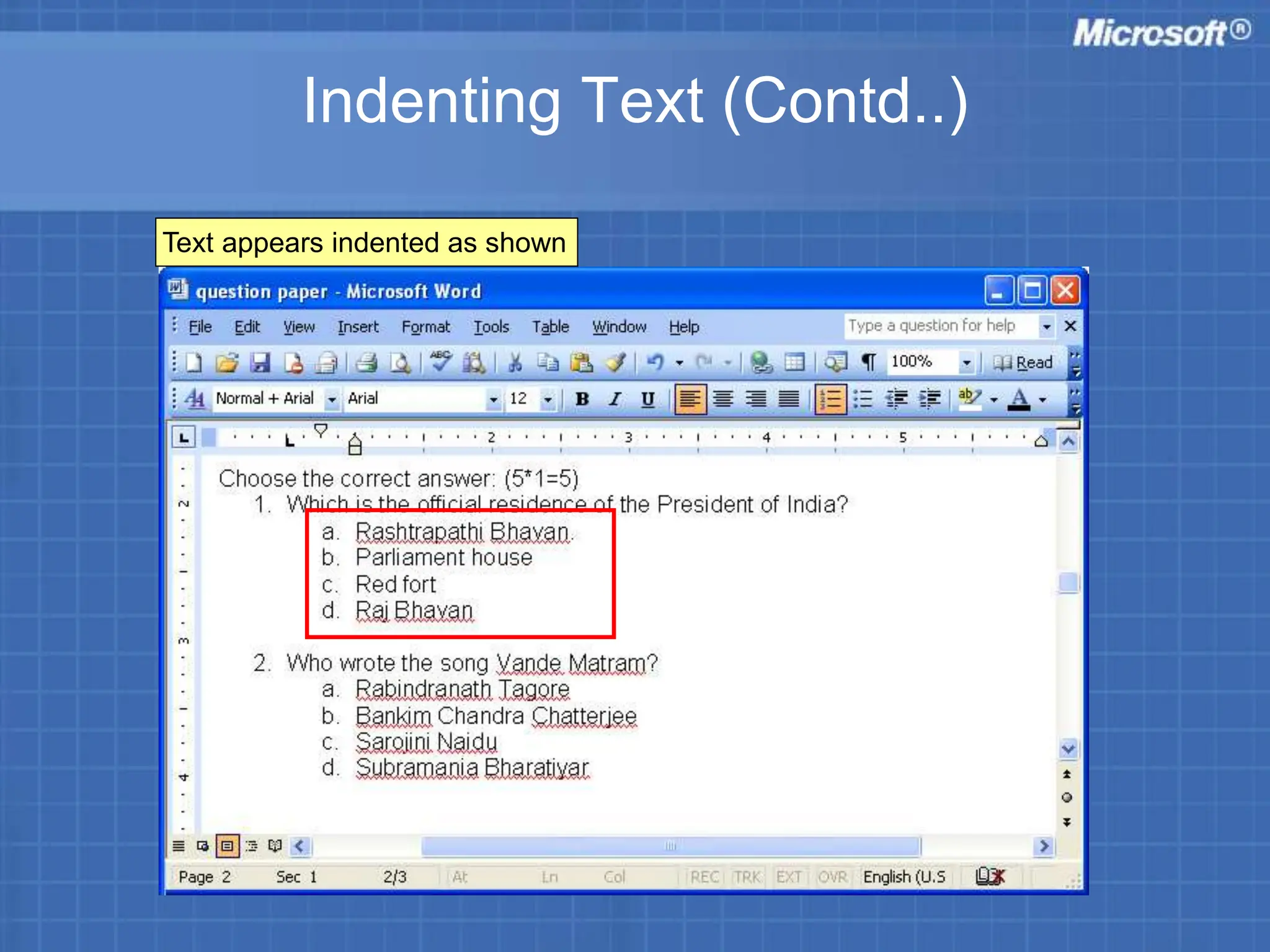Toggle Underline formatting
The image size is (1270, 952).
point(647,399)
